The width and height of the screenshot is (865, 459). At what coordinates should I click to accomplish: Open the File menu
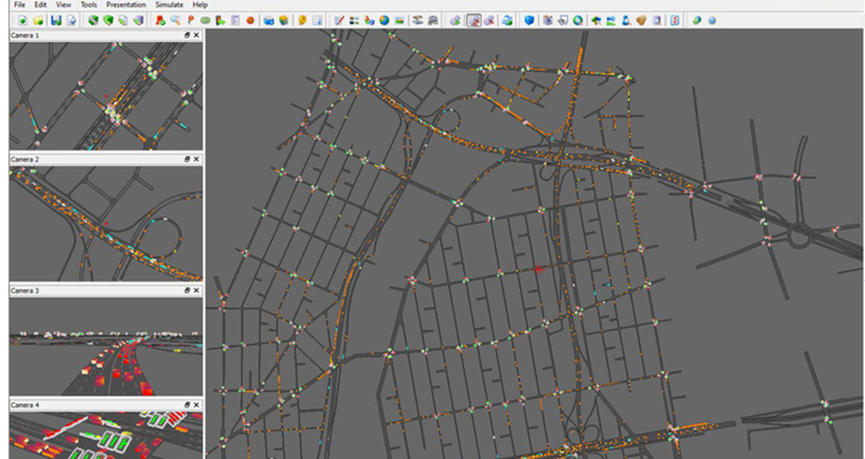click(19, 4)
